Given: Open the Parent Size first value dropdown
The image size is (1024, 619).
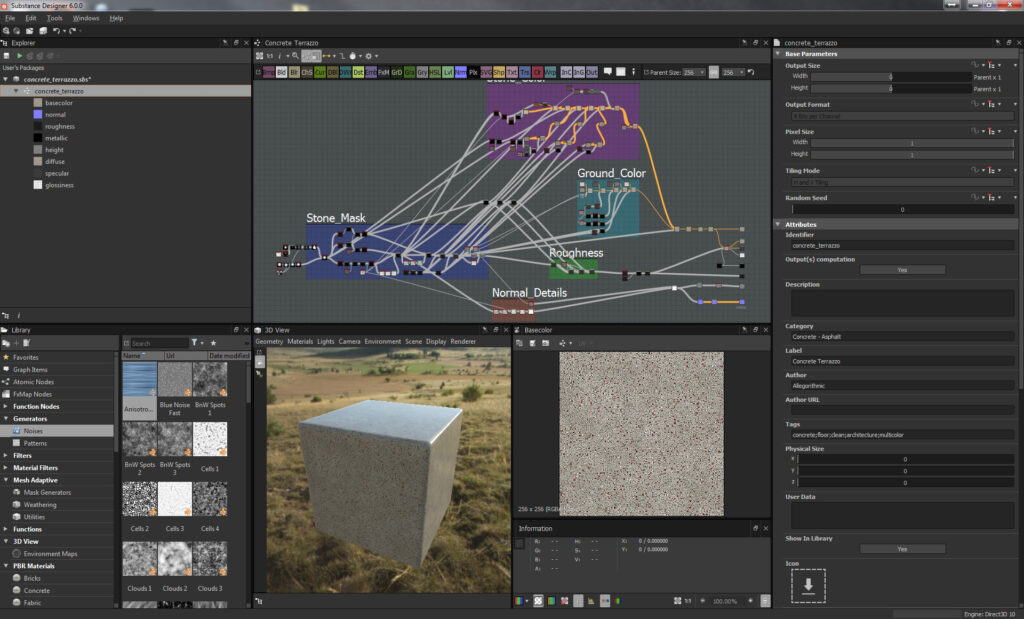Looking at the screenshot, I should [694, 72].
